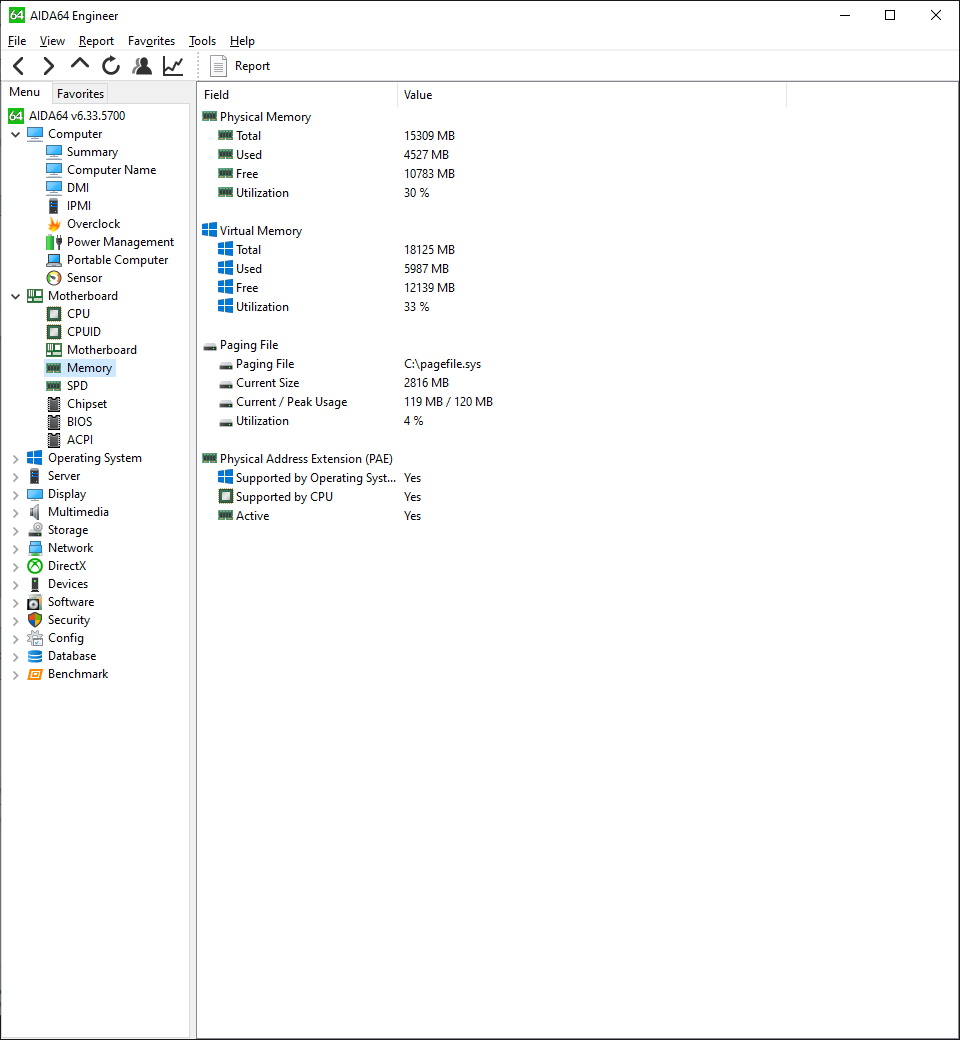Open the Portable Computer laptop icon

[54, 260]
